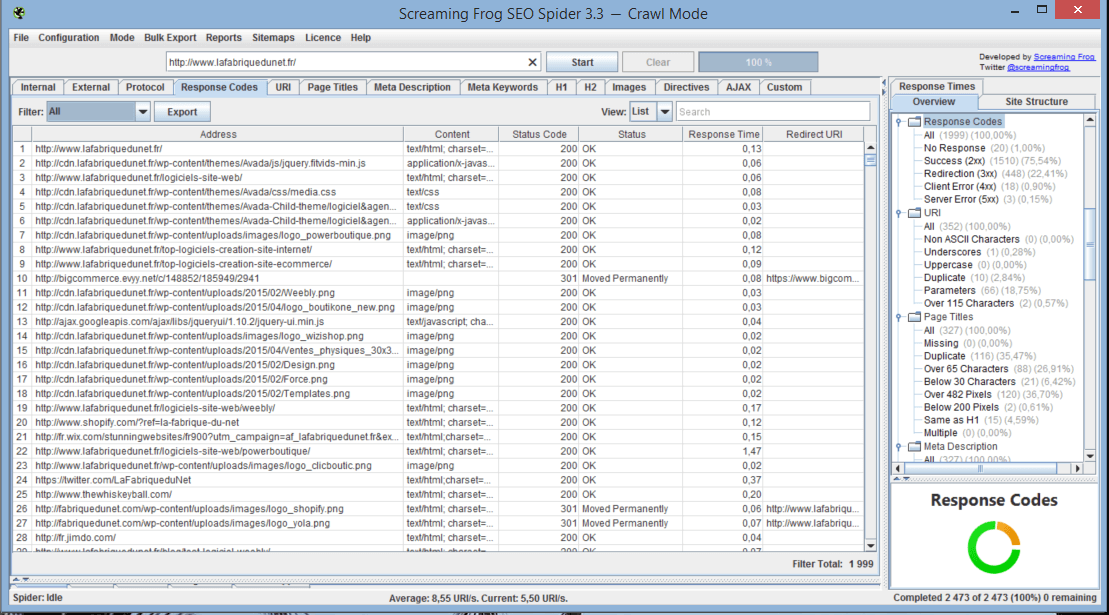
Task: Open the Filter dropdown set to All
Action: coord(143,112)
